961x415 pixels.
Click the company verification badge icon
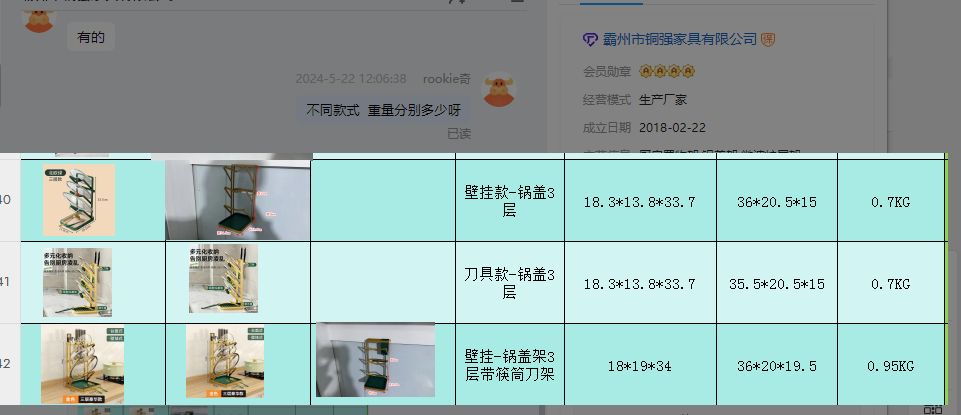pos(590,40)
